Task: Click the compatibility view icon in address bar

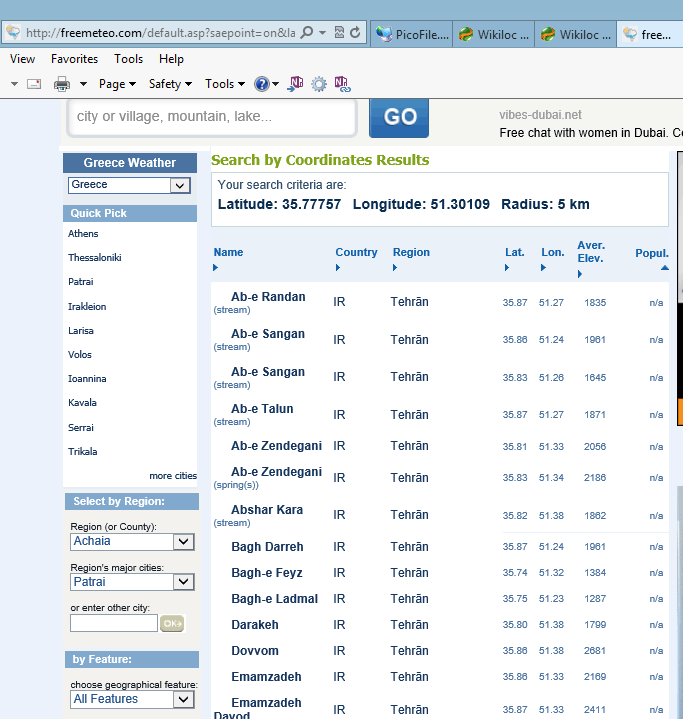Action: [x=340, y=33]
